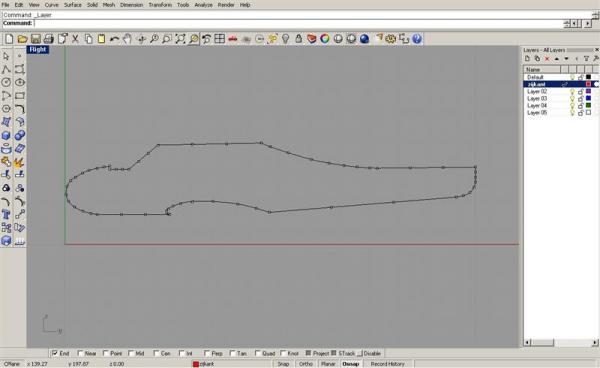Toggle Layer 02 lightbulb visibility
600x368 pixels.
pos(572,91)
